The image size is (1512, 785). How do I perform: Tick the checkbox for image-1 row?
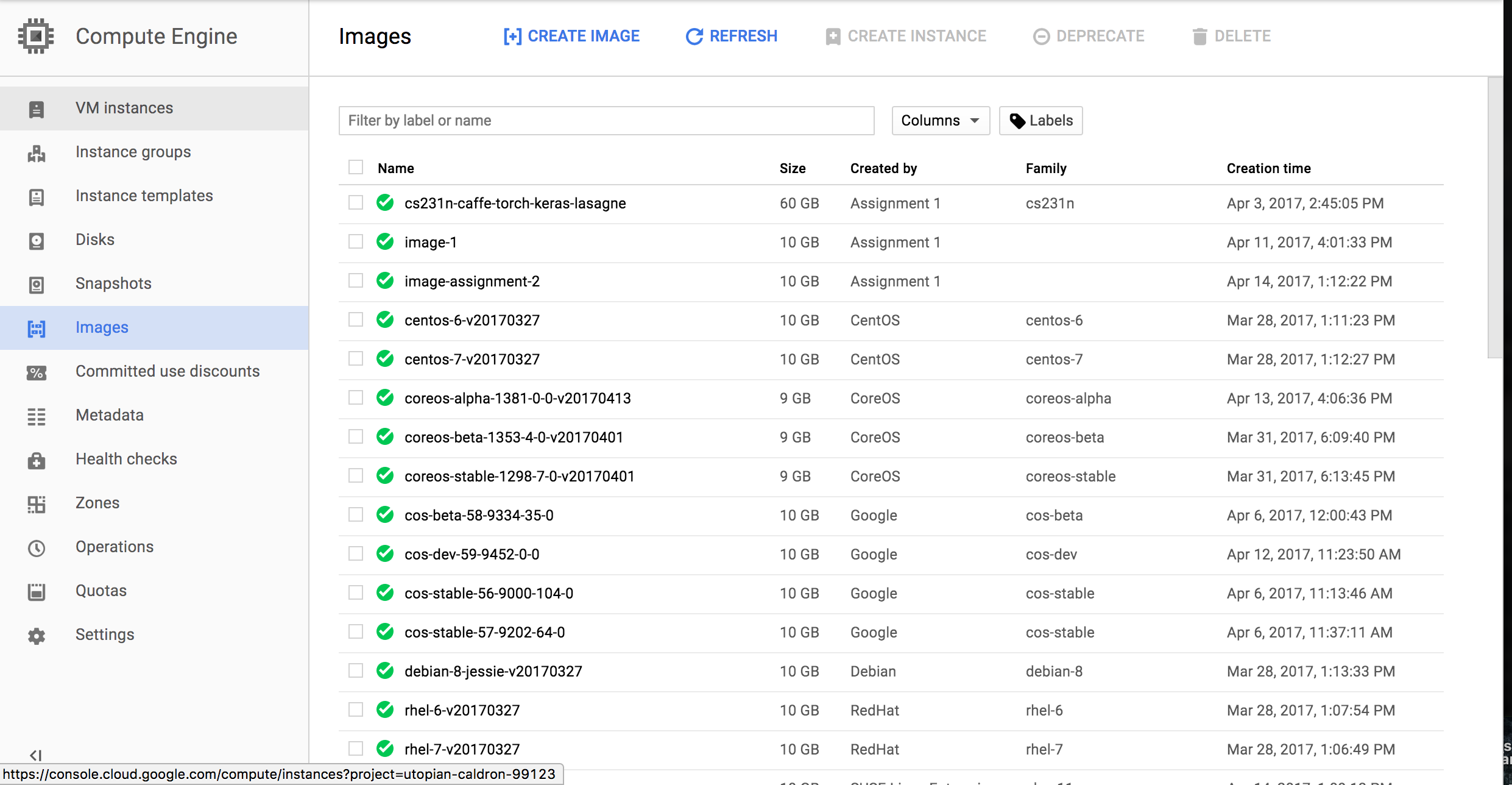click(x=356, y=242)
